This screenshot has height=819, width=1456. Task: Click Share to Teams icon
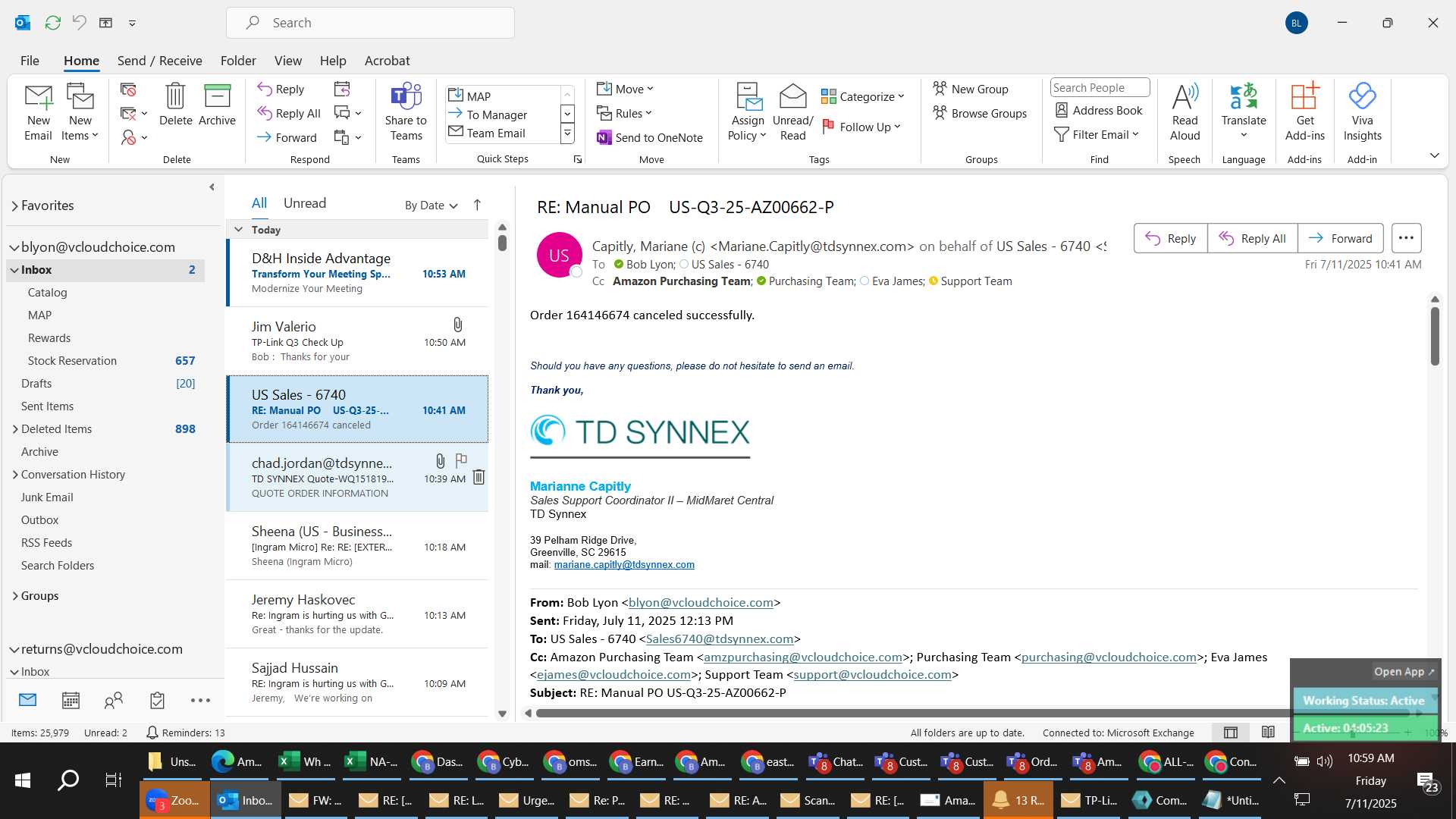click(406, 112)
